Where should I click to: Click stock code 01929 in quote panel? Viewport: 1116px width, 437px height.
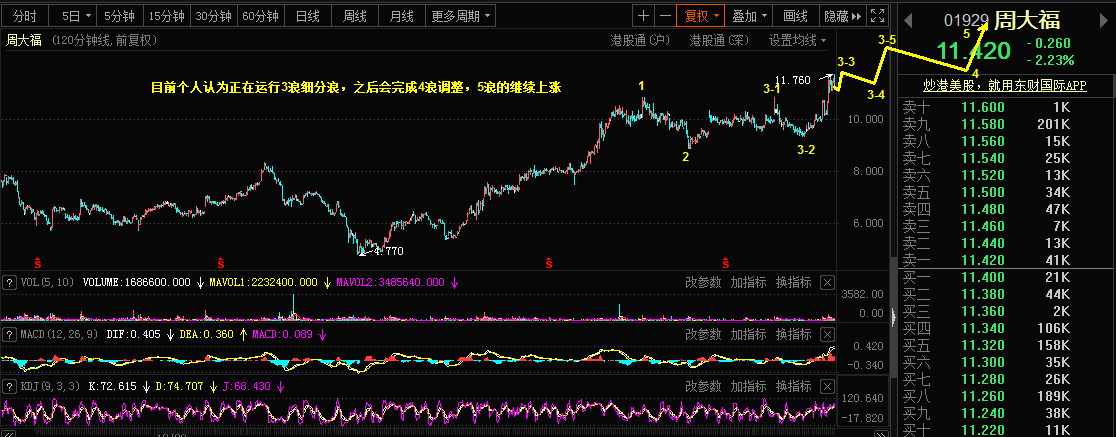tap(966, 21)
